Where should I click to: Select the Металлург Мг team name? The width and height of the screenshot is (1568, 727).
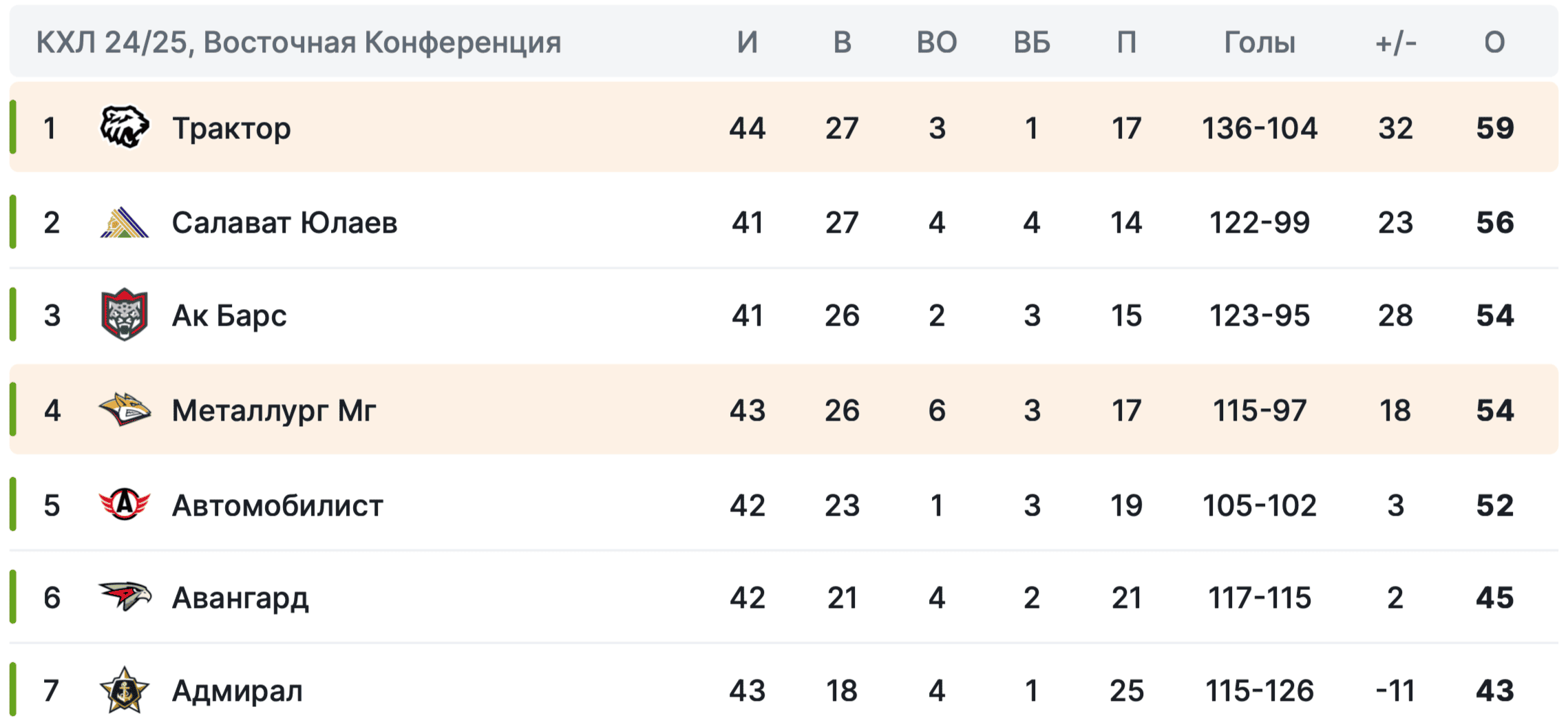[274, 410]
